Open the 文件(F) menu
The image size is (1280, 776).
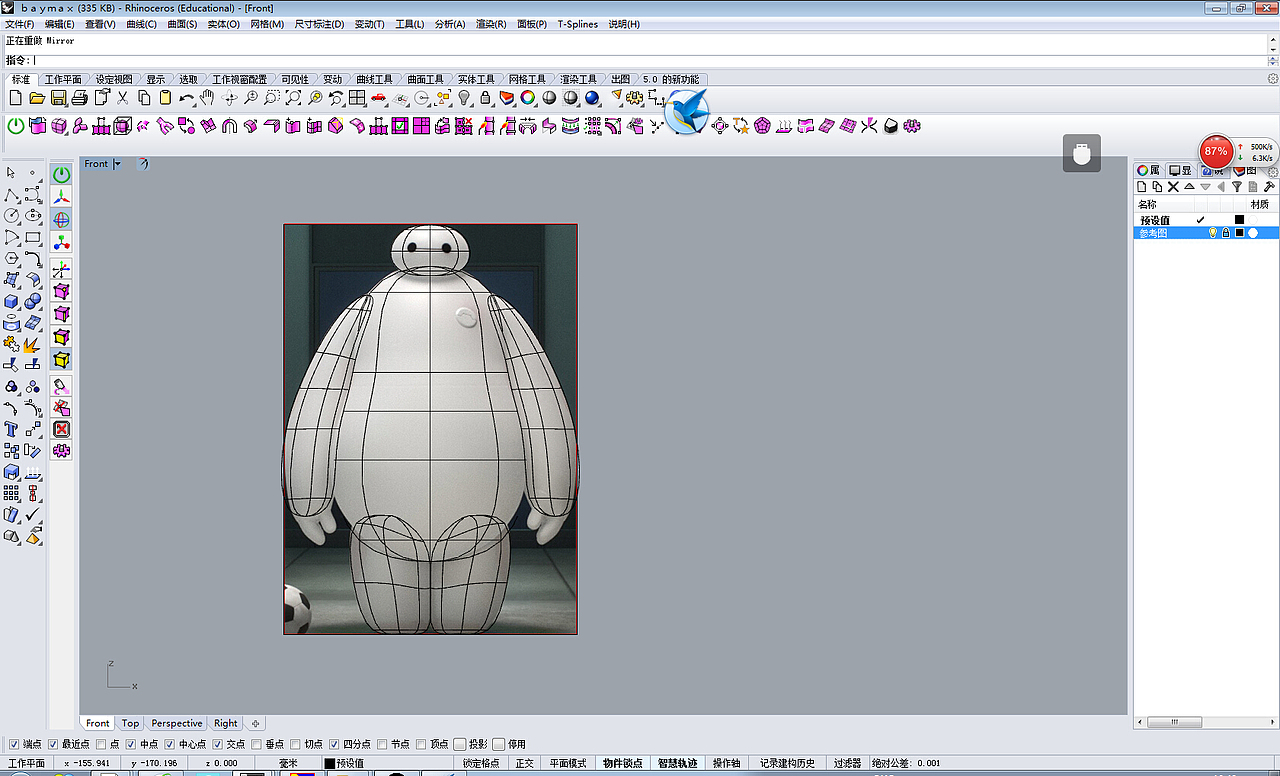(x=20, y=24)
